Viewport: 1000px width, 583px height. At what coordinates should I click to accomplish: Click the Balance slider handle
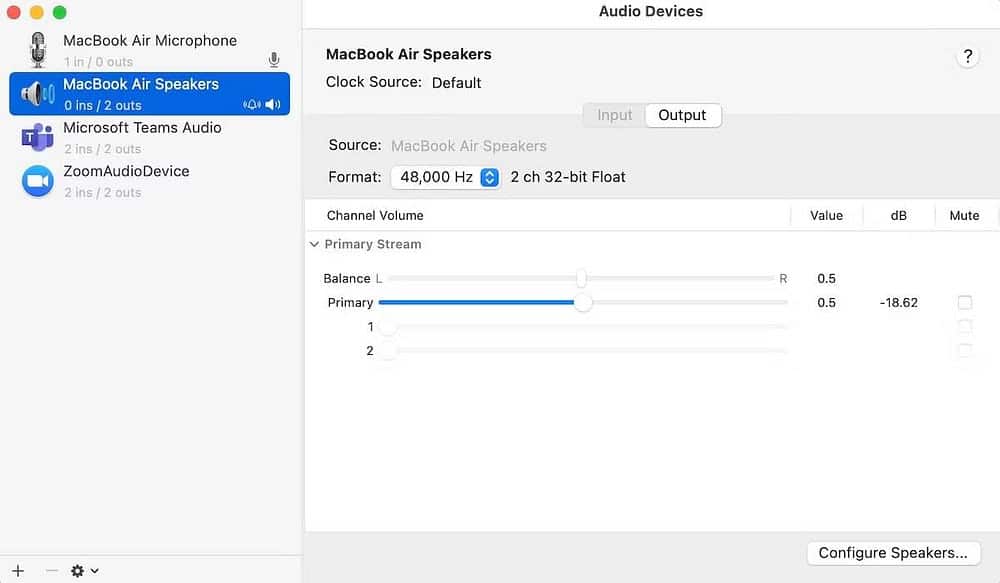583,278
